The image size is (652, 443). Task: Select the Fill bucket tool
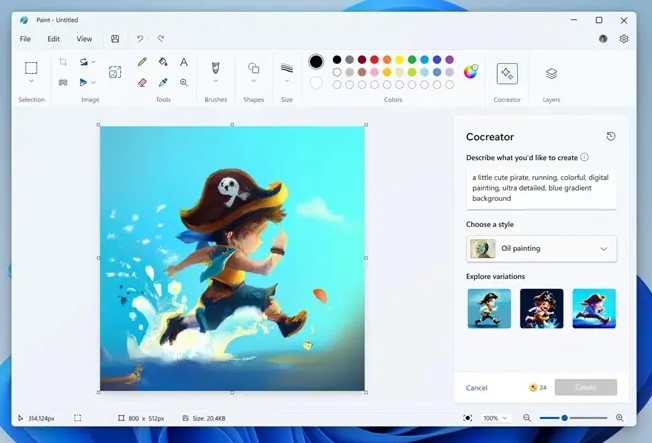163,62
